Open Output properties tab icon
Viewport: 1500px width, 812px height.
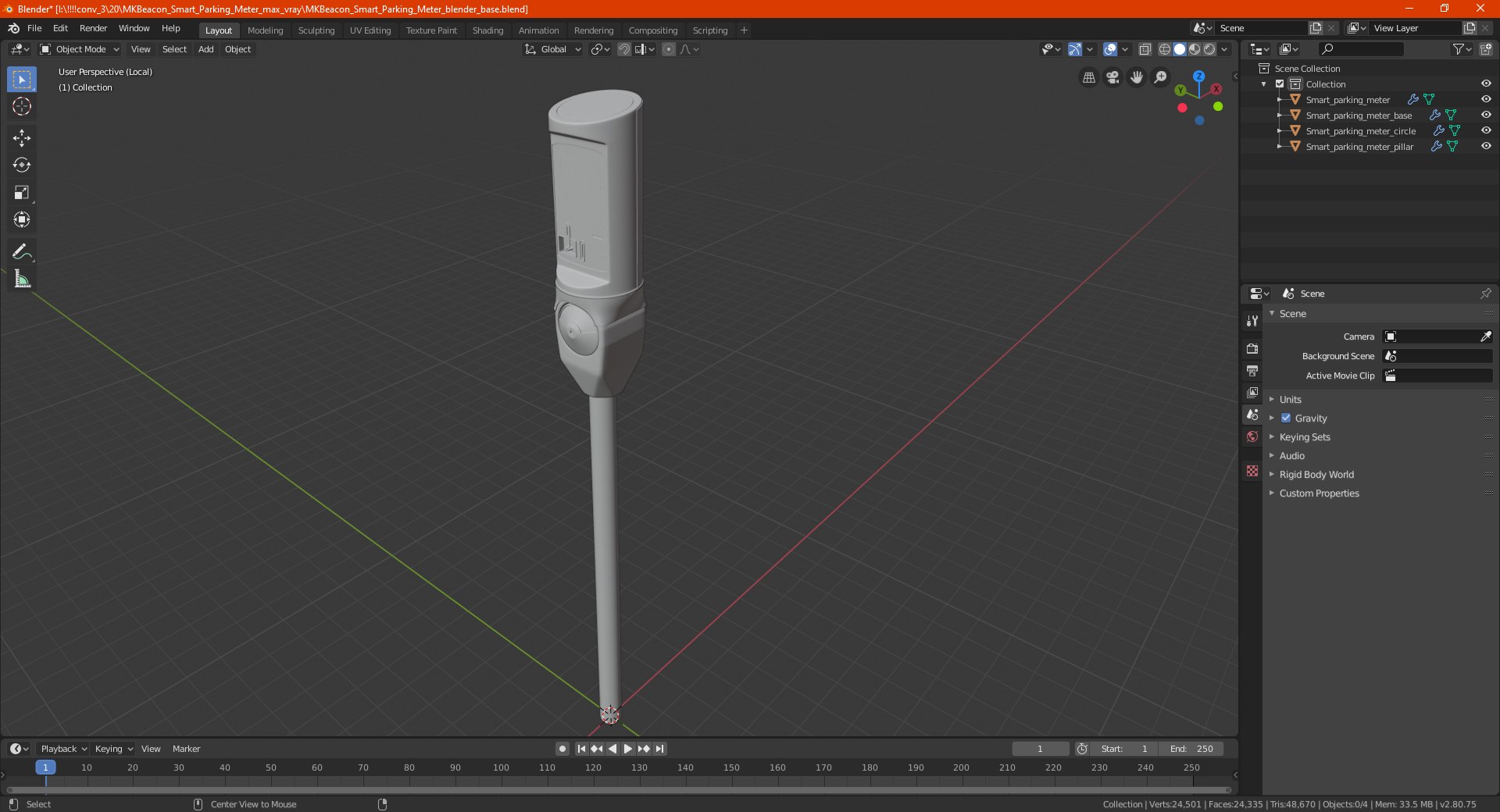coord(1252,370)
